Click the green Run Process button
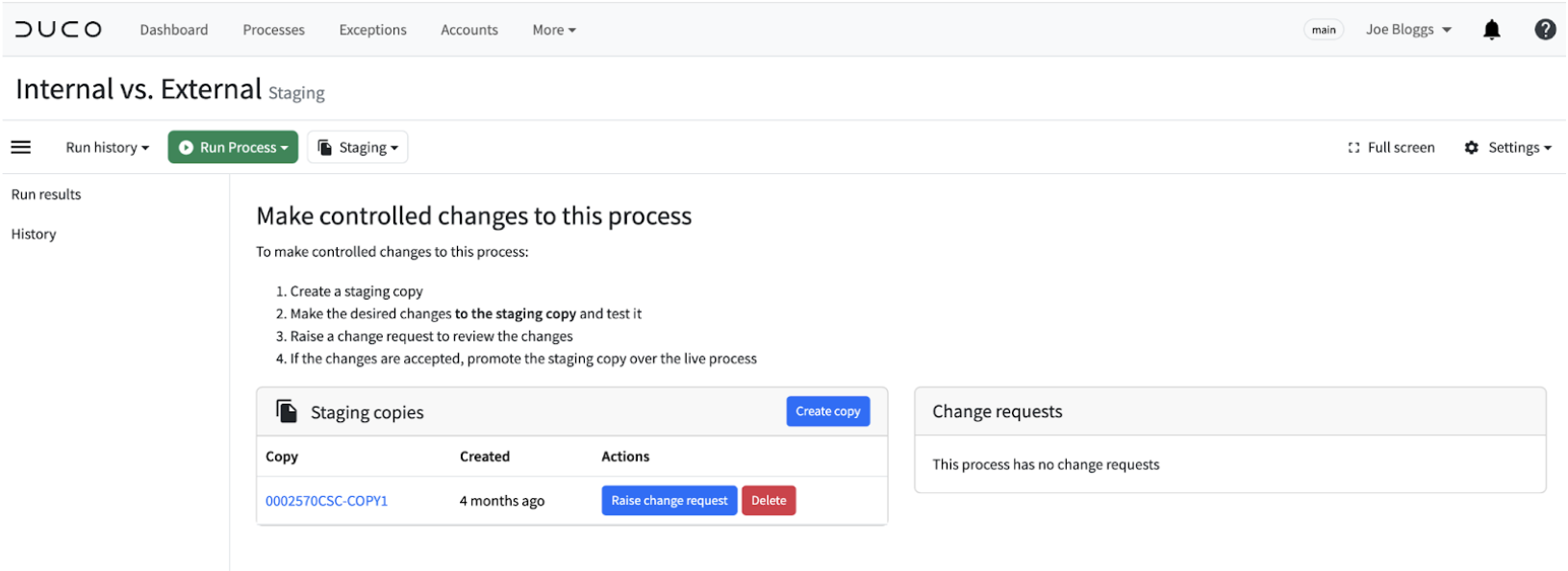 [x=233, y=147]
